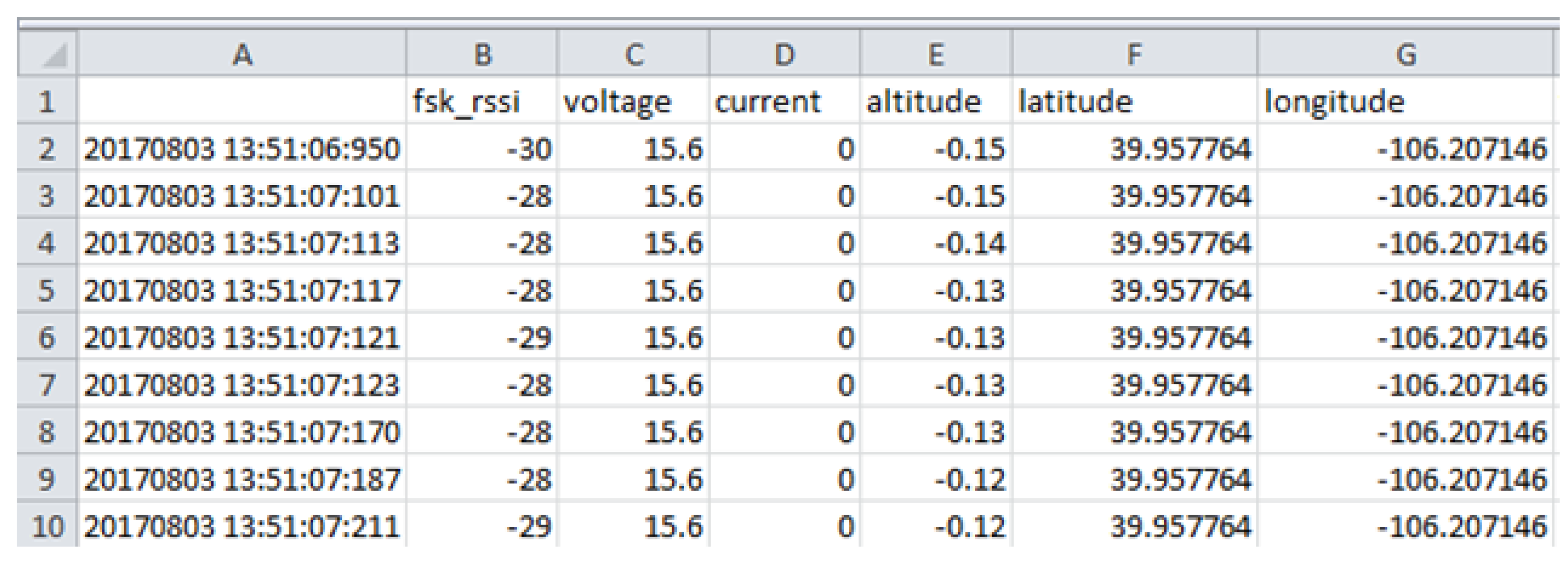The image size is (1568, 567).
Task: Click the fsk_rssi header cell
Action: point(482,100)
